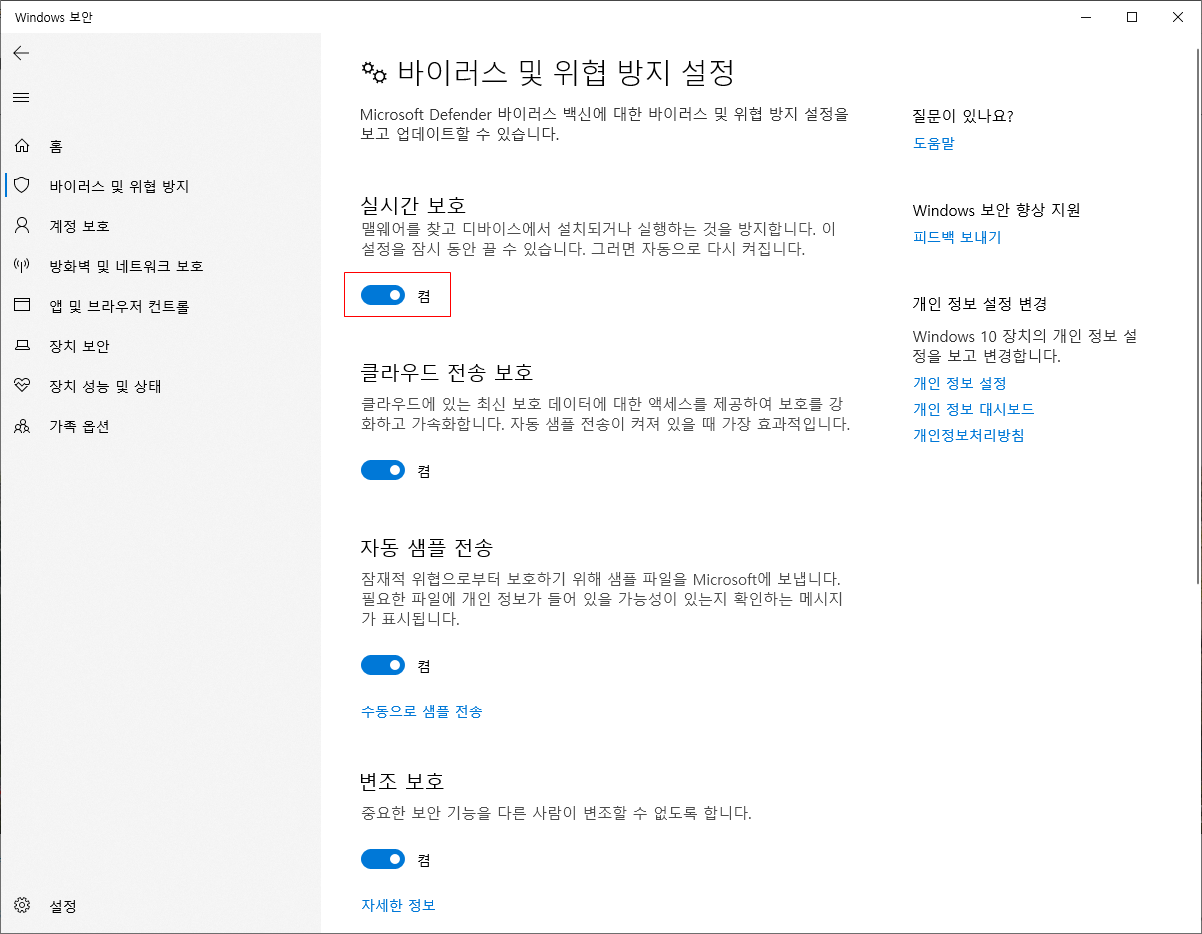Click the person icon for 계정 보호

click(x=22, y=226)
